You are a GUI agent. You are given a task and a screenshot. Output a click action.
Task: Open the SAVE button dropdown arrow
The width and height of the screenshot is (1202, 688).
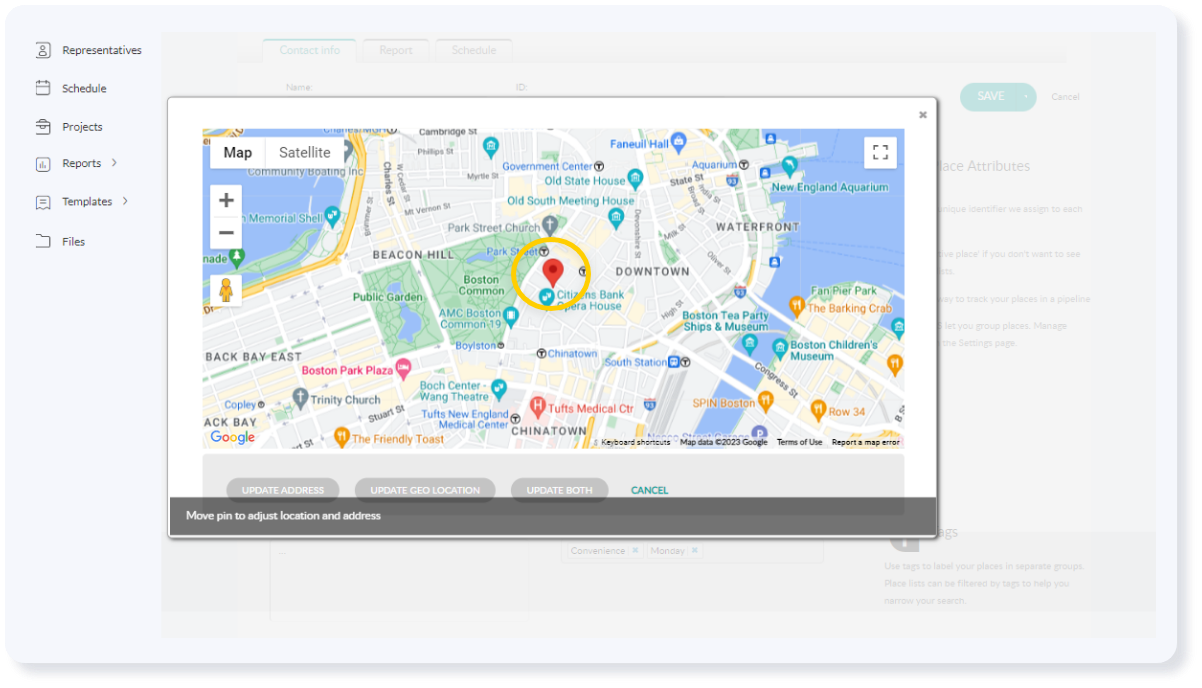[1026, 97]
